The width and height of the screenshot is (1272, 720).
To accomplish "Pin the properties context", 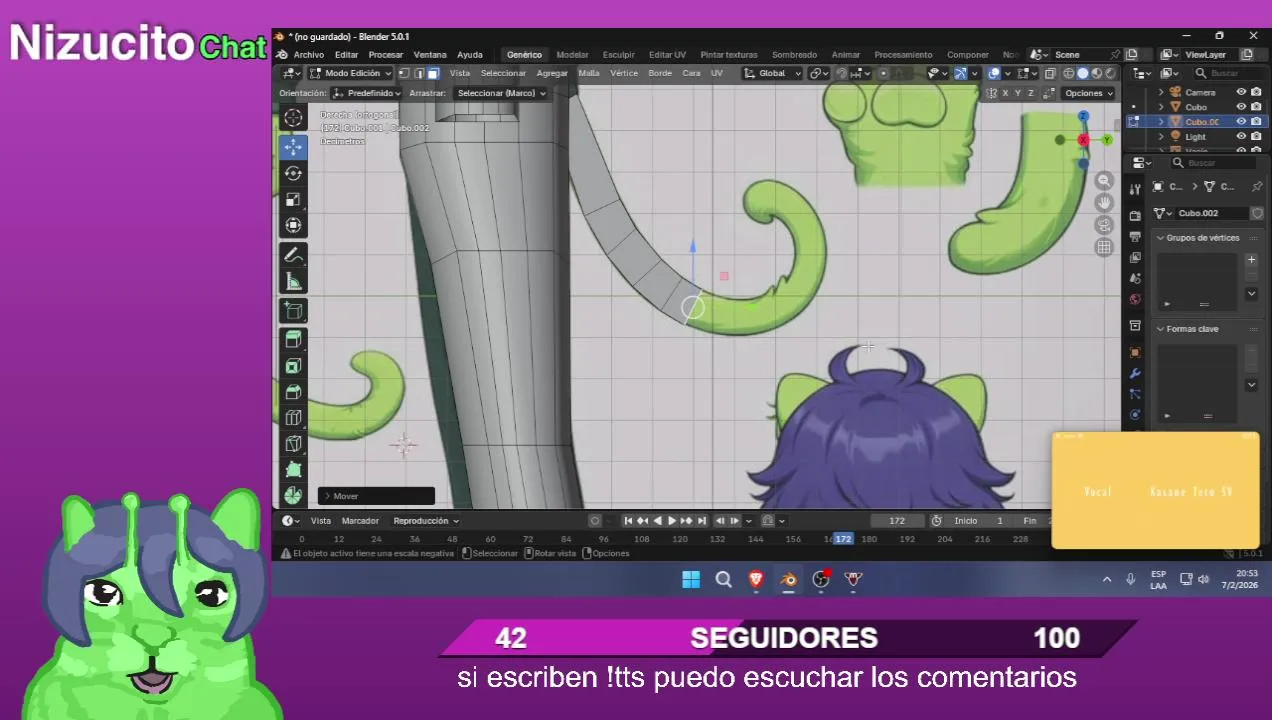I will tap(1257, 187).
